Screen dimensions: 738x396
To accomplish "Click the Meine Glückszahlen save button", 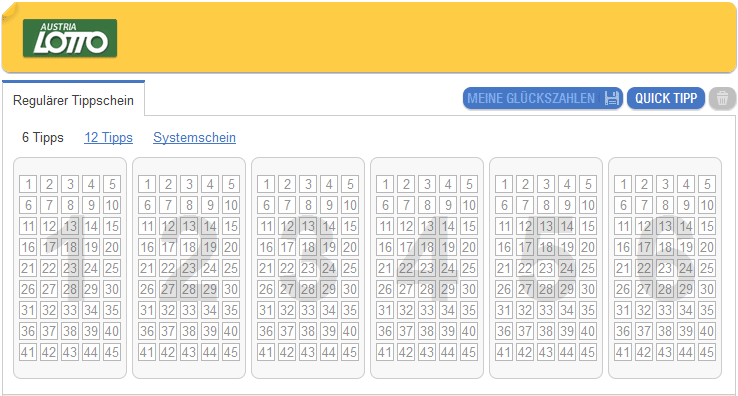I will [543, 98].
